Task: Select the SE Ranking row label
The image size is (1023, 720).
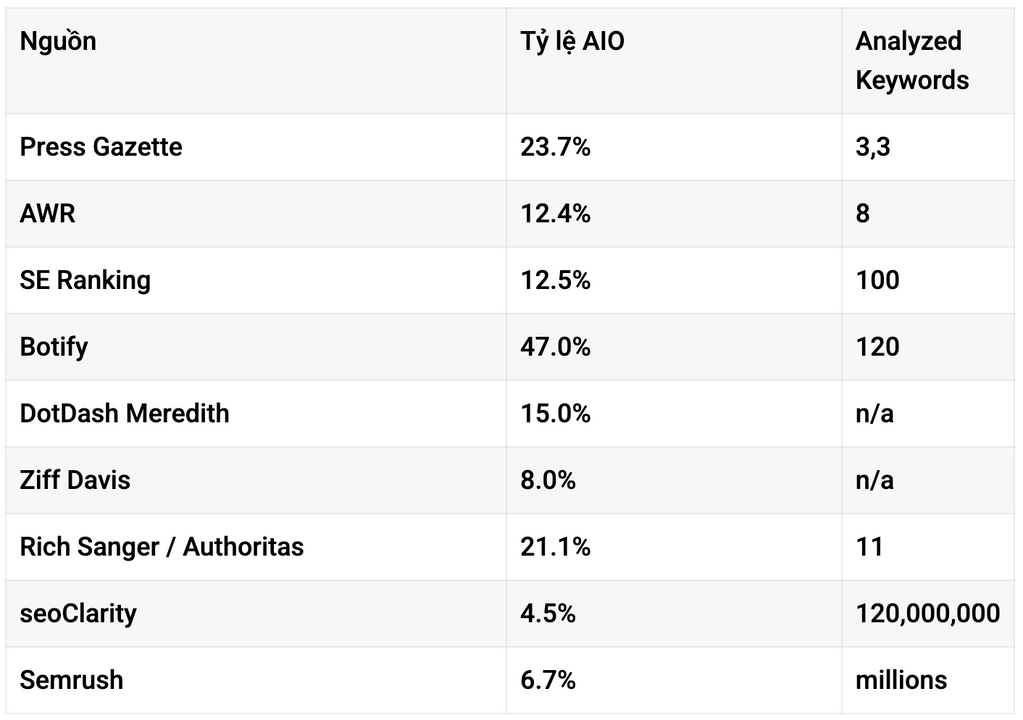Action: coord(85,280)
